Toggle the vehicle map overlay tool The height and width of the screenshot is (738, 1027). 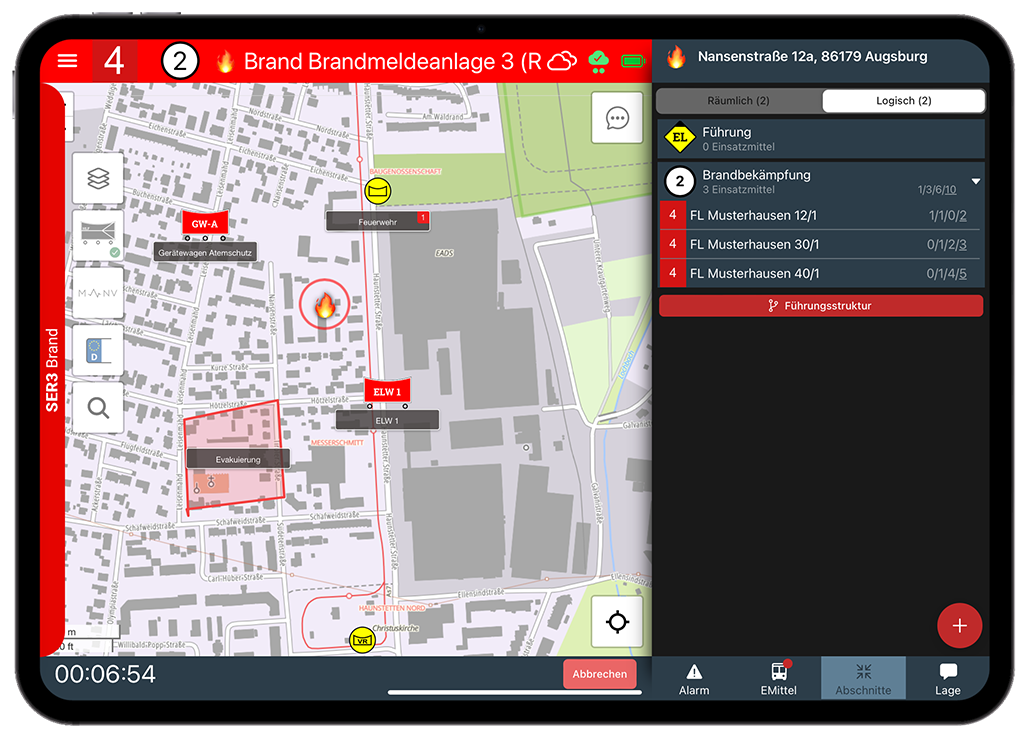click(98, 235)
